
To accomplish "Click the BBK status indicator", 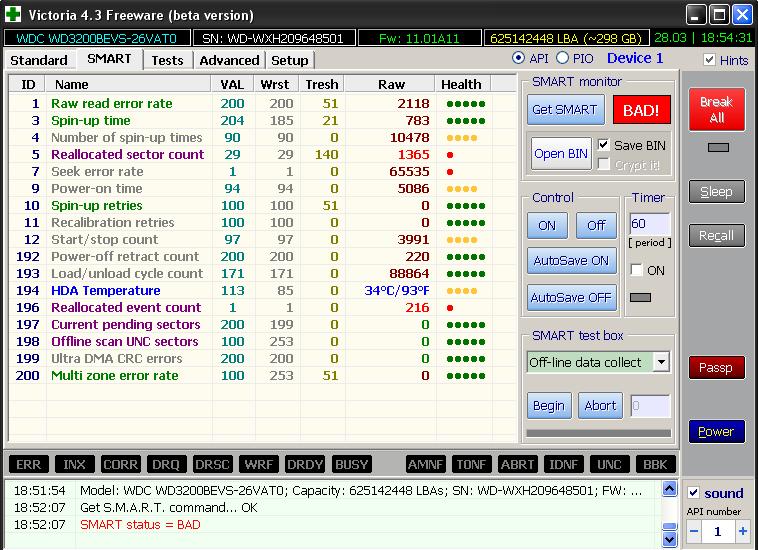I will click(x=656, y=464).
